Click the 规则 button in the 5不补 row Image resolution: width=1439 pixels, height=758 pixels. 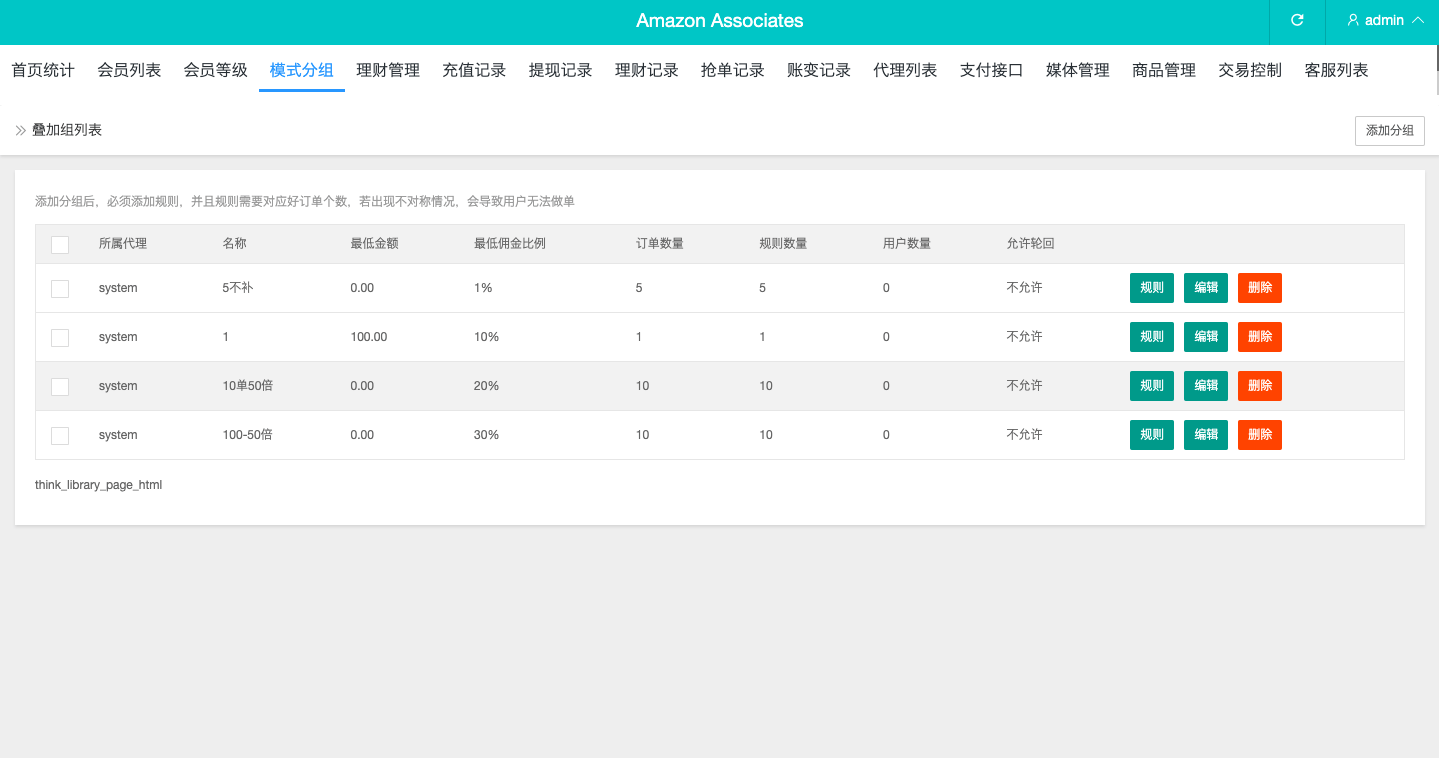[1151, 288]
